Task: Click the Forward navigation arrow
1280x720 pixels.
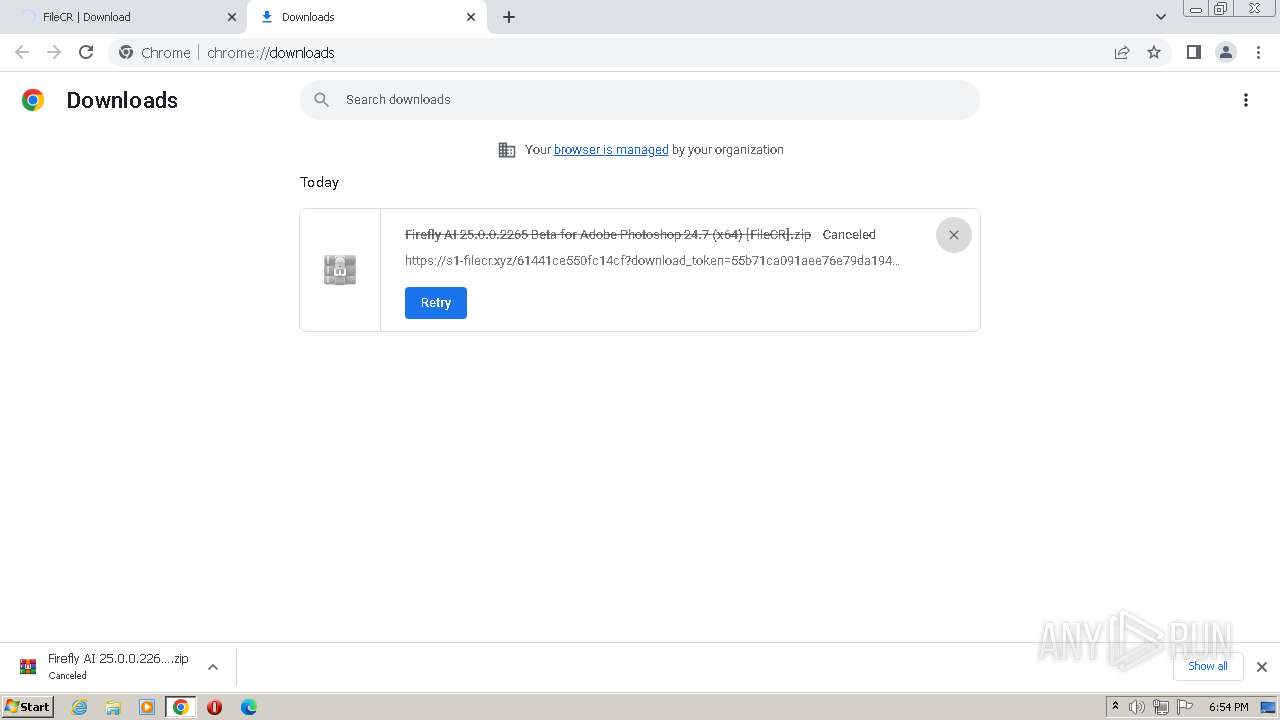Action: [x=54, y=52]
